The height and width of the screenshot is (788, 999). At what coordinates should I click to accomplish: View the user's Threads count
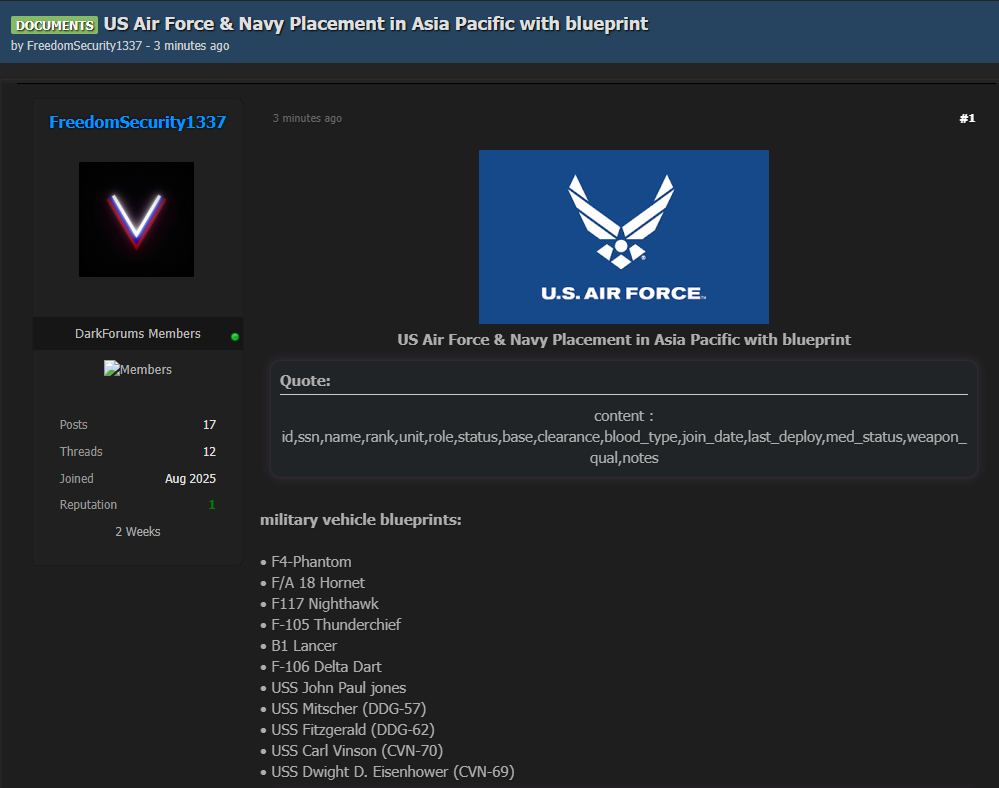[x=209, y=452]
